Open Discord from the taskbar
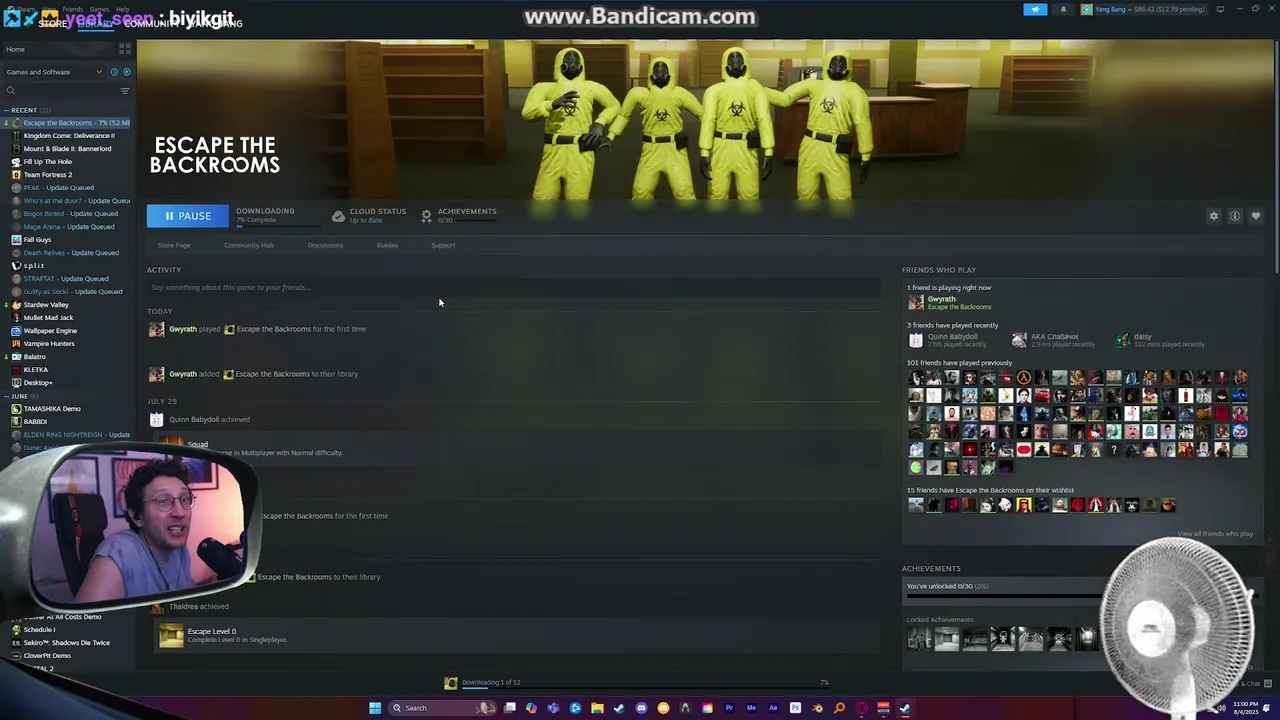Image resolution: width=1280 pixels, height=720 pixels. pos(641,708)
